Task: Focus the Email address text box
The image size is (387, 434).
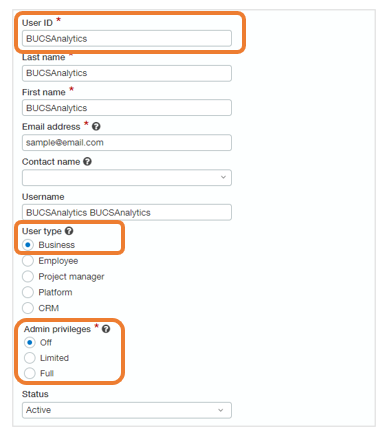Action: pos(127,143)
